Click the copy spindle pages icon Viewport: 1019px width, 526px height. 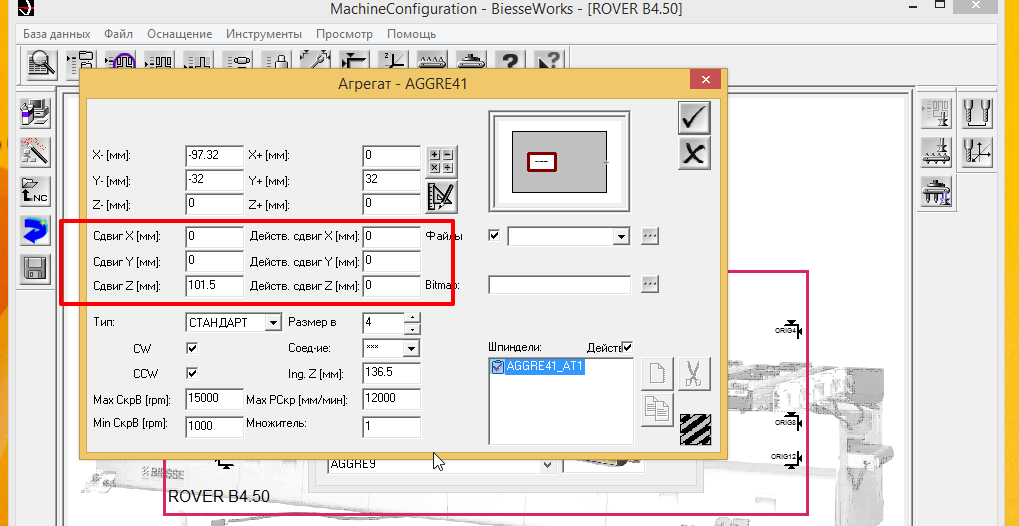pos(657,410)
